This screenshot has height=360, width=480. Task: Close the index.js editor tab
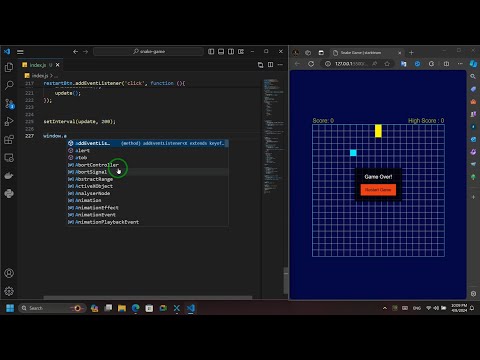(58, 65)
